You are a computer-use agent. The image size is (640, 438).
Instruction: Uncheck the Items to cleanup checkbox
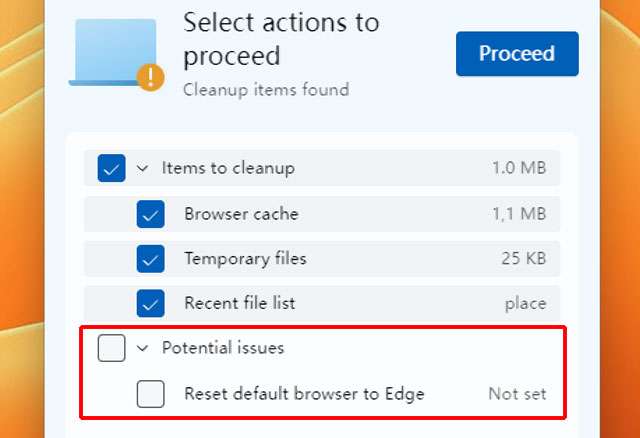coord(111,168)
